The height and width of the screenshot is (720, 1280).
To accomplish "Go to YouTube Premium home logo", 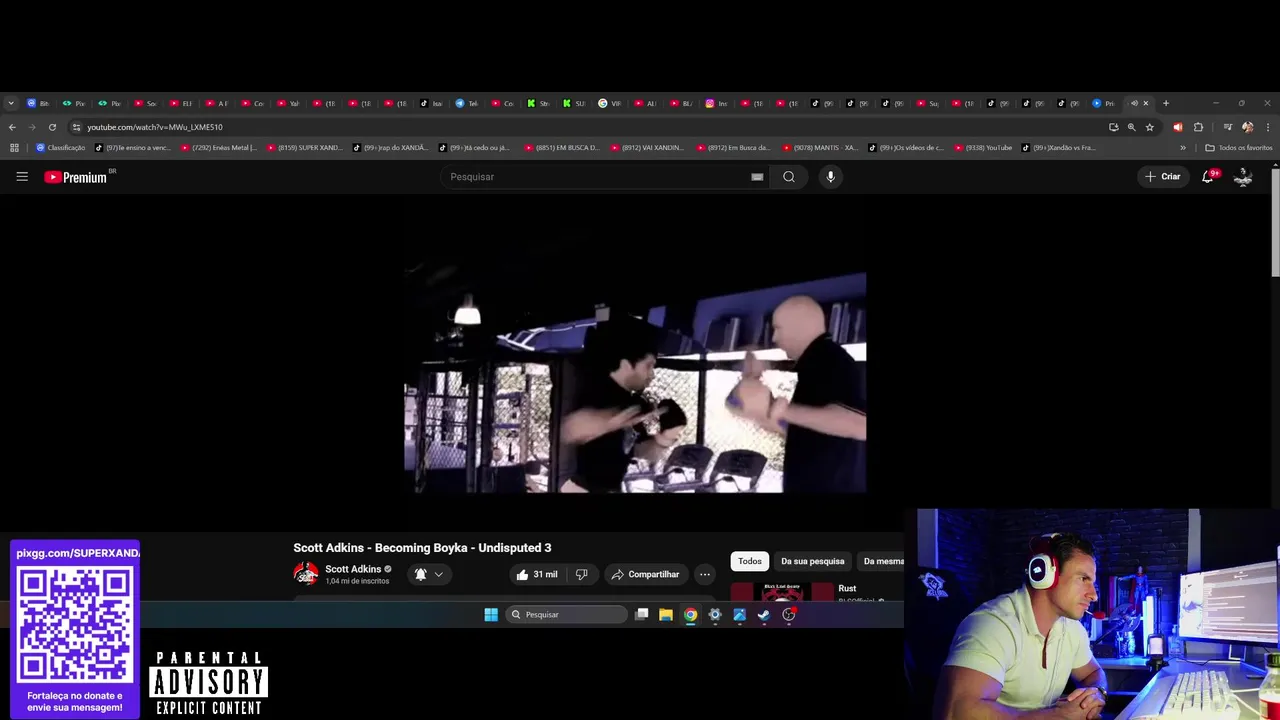I will tap(80, 177).
